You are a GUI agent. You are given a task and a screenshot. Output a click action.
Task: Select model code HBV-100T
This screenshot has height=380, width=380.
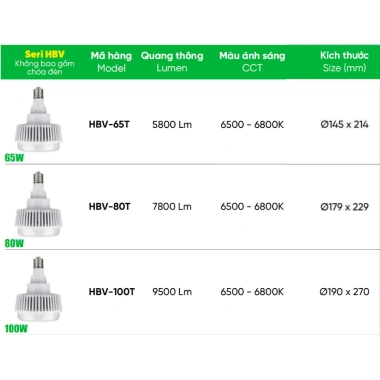tap(112, 292)
